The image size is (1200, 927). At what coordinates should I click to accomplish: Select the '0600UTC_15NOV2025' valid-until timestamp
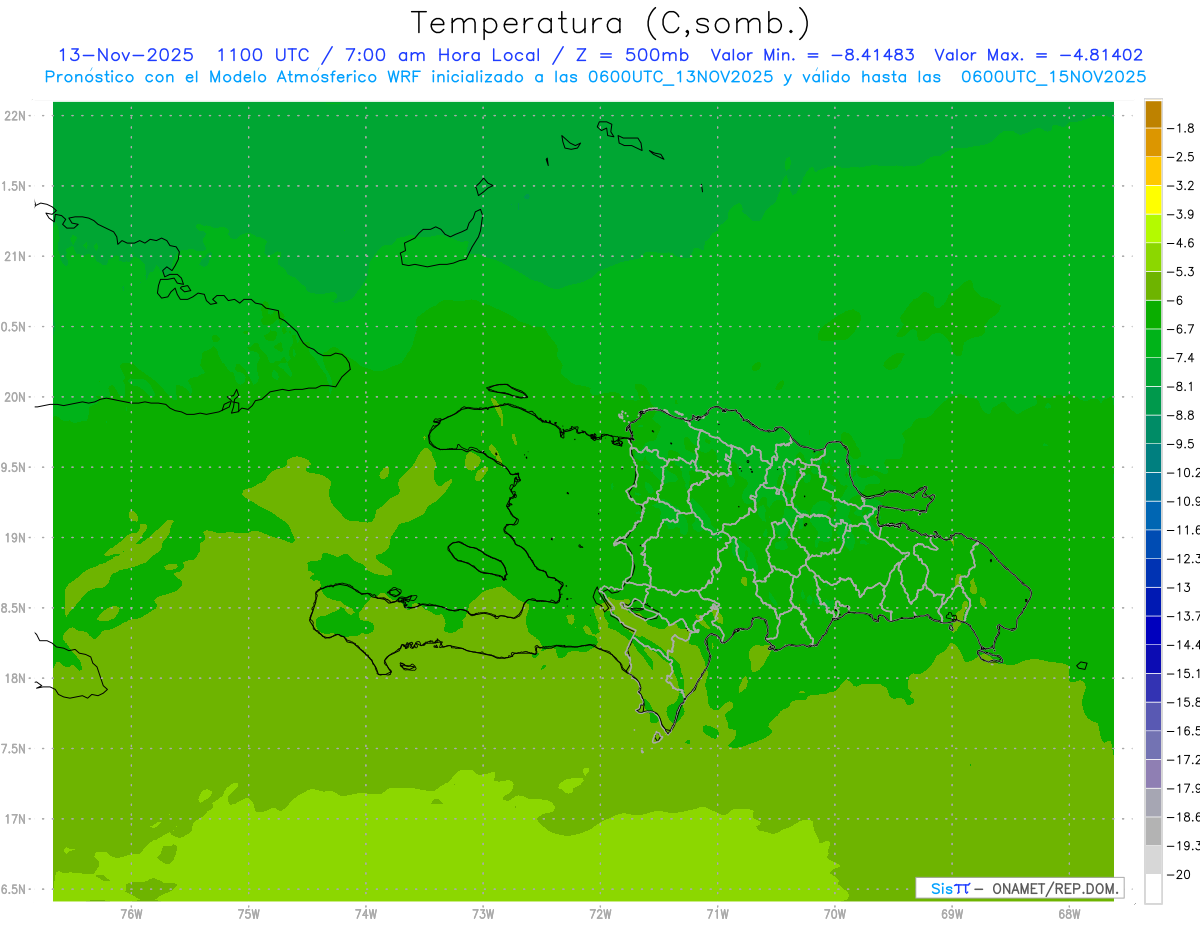1053,77
